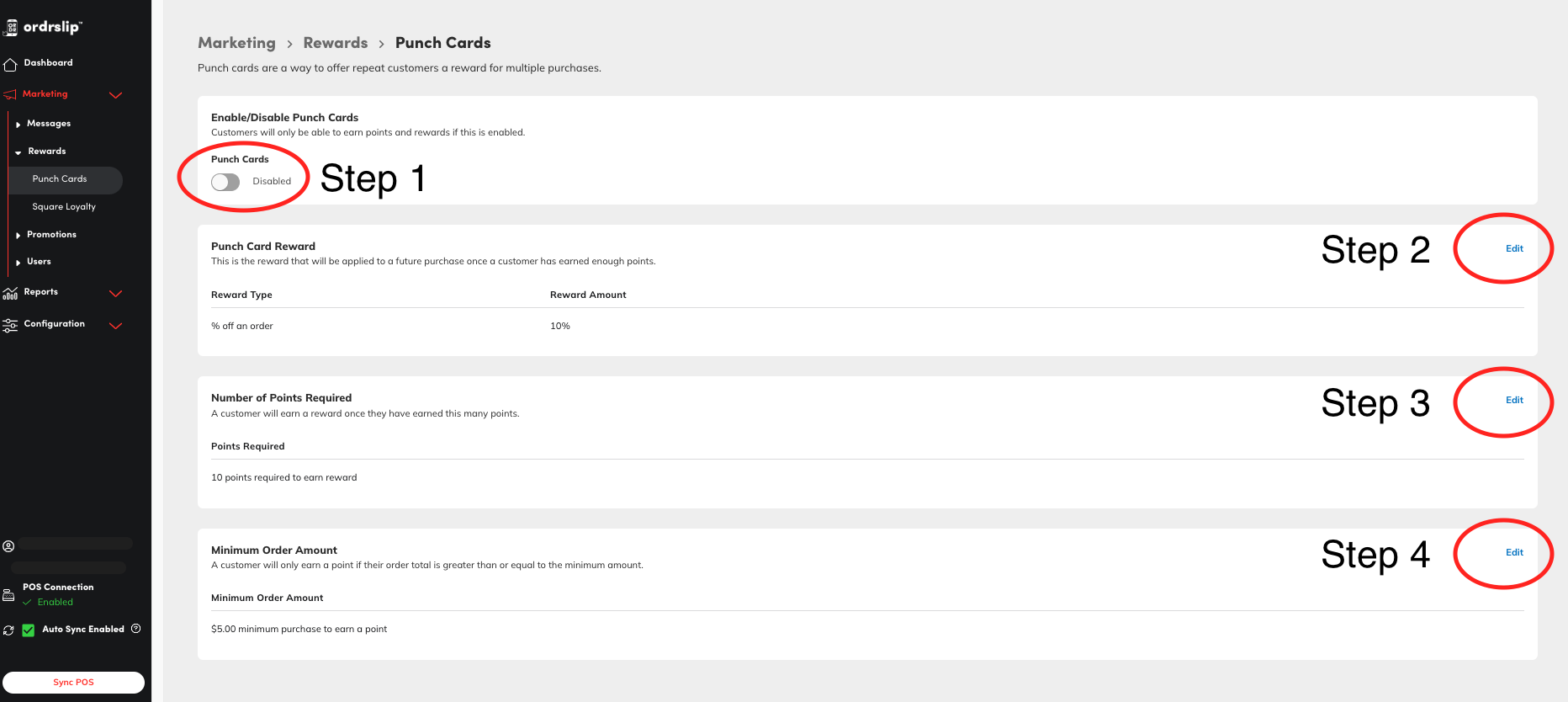Click the POS Connection register icon
This screenshot has width=1568, height=702.
tap(8, 595)
